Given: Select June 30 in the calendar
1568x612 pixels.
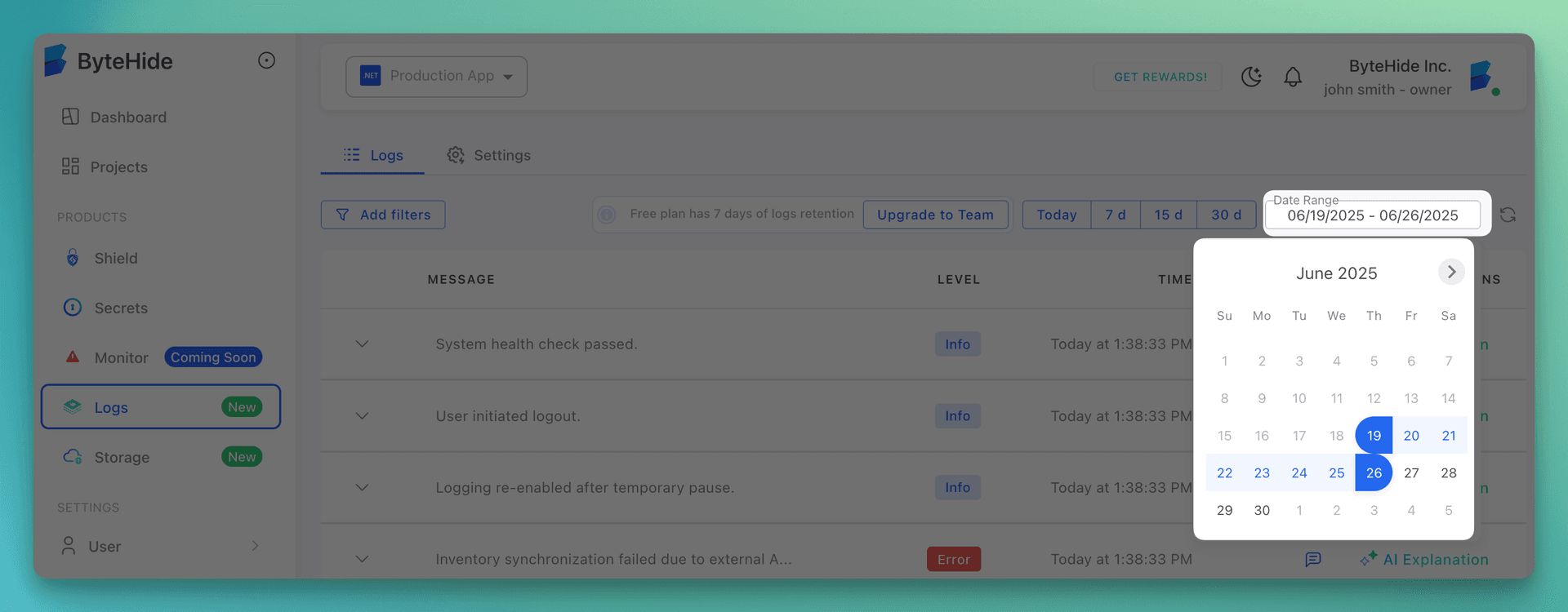Looking at the screenshot, I should click(1262, 510).
